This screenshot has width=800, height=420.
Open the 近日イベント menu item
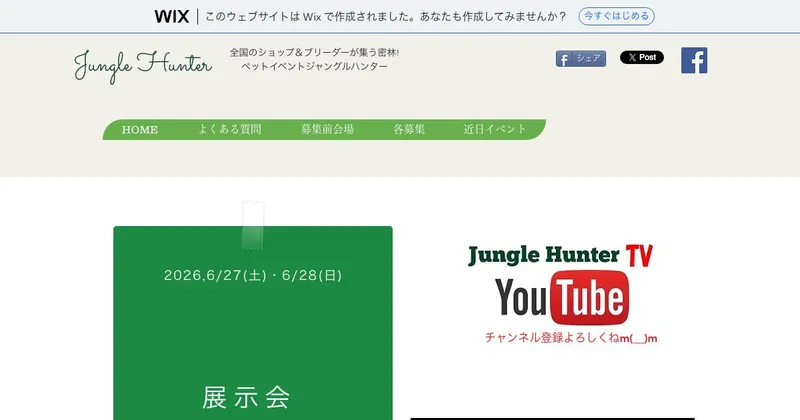(494, 130)
